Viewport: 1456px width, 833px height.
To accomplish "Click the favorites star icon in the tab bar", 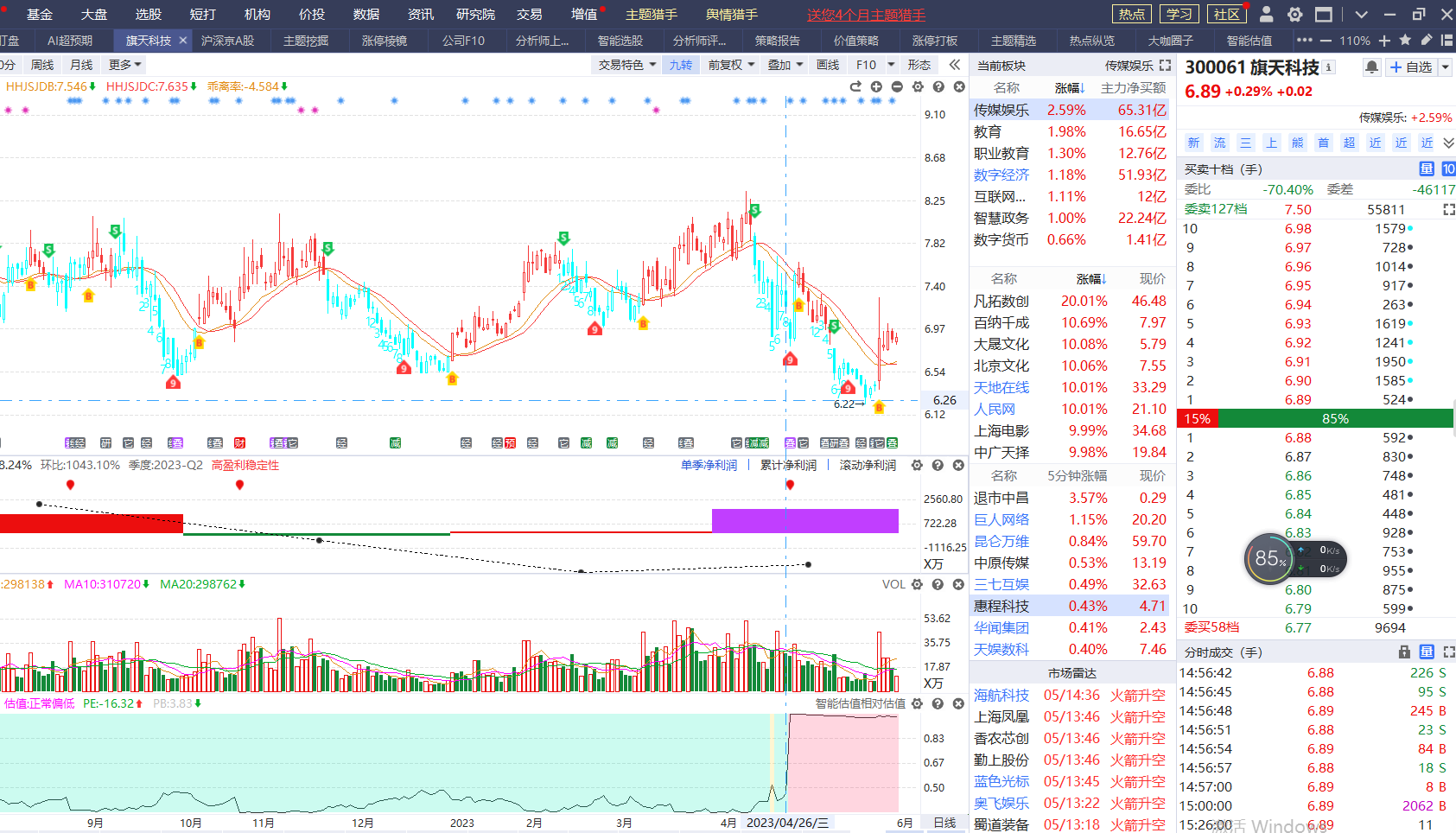I will [1405, 41].
